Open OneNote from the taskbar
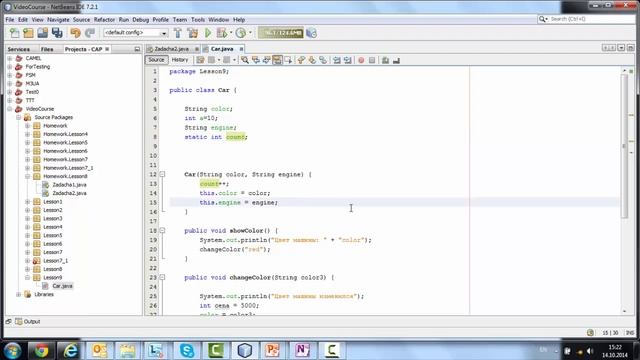 point(302,350)
